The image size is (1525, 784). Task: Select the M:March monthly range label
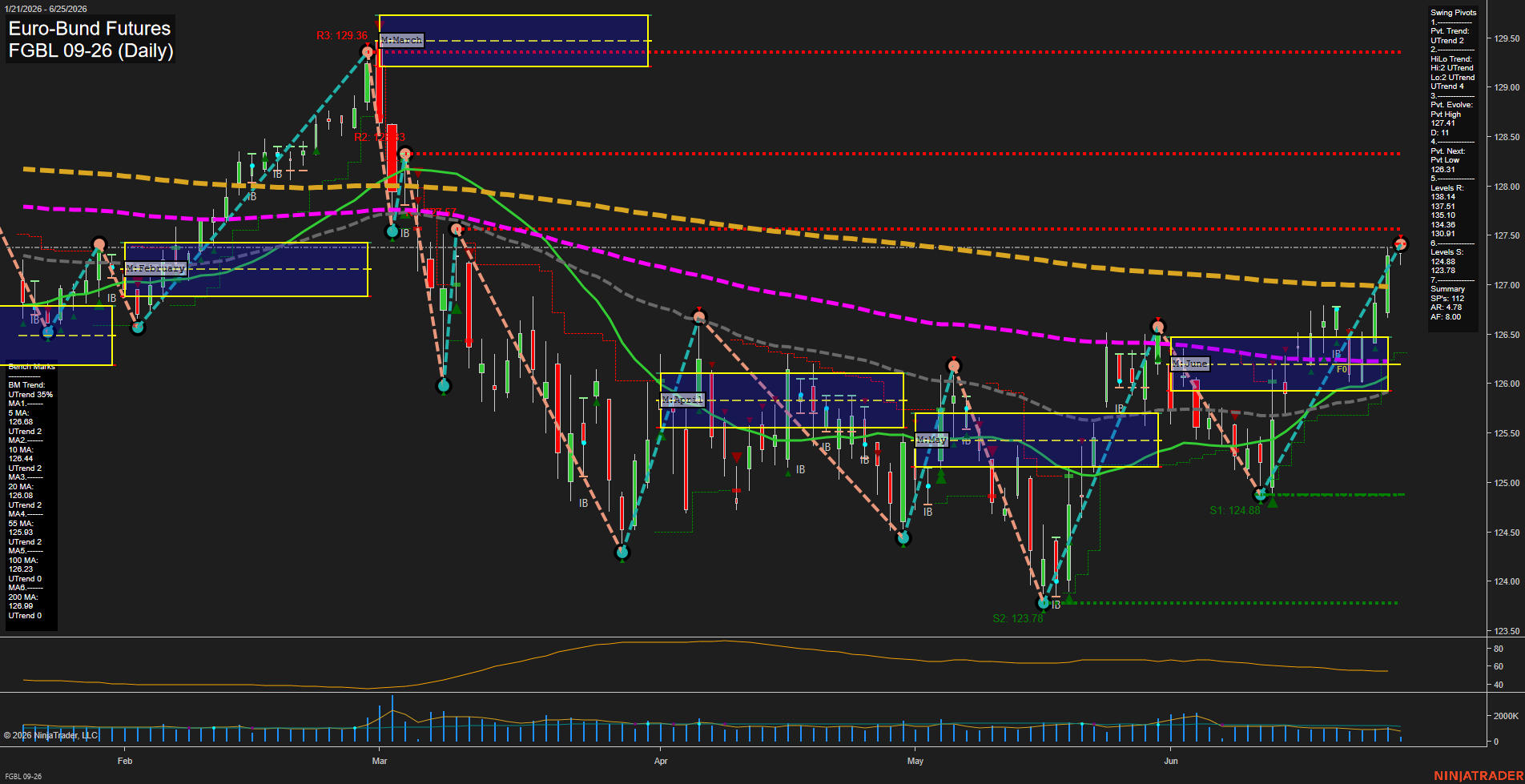pyautogui.click(x=401, y=40)
